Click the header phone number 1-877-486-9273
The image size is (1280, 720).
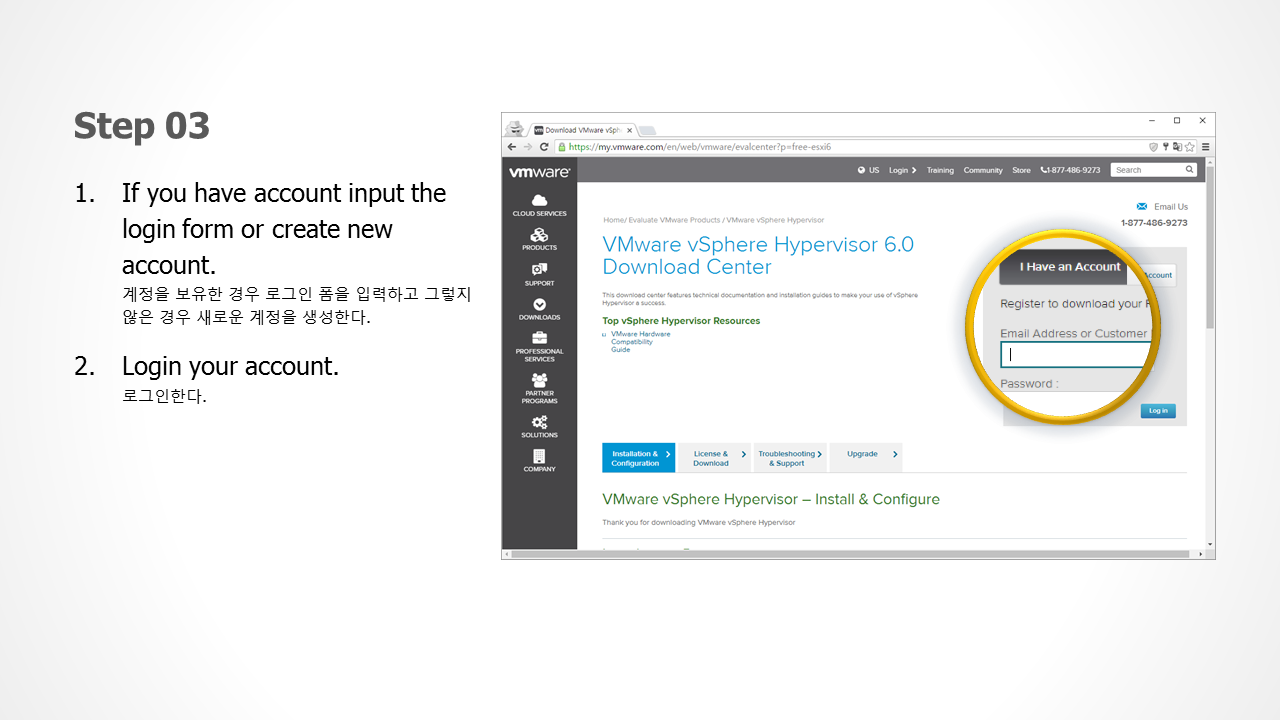(1071, 170)
